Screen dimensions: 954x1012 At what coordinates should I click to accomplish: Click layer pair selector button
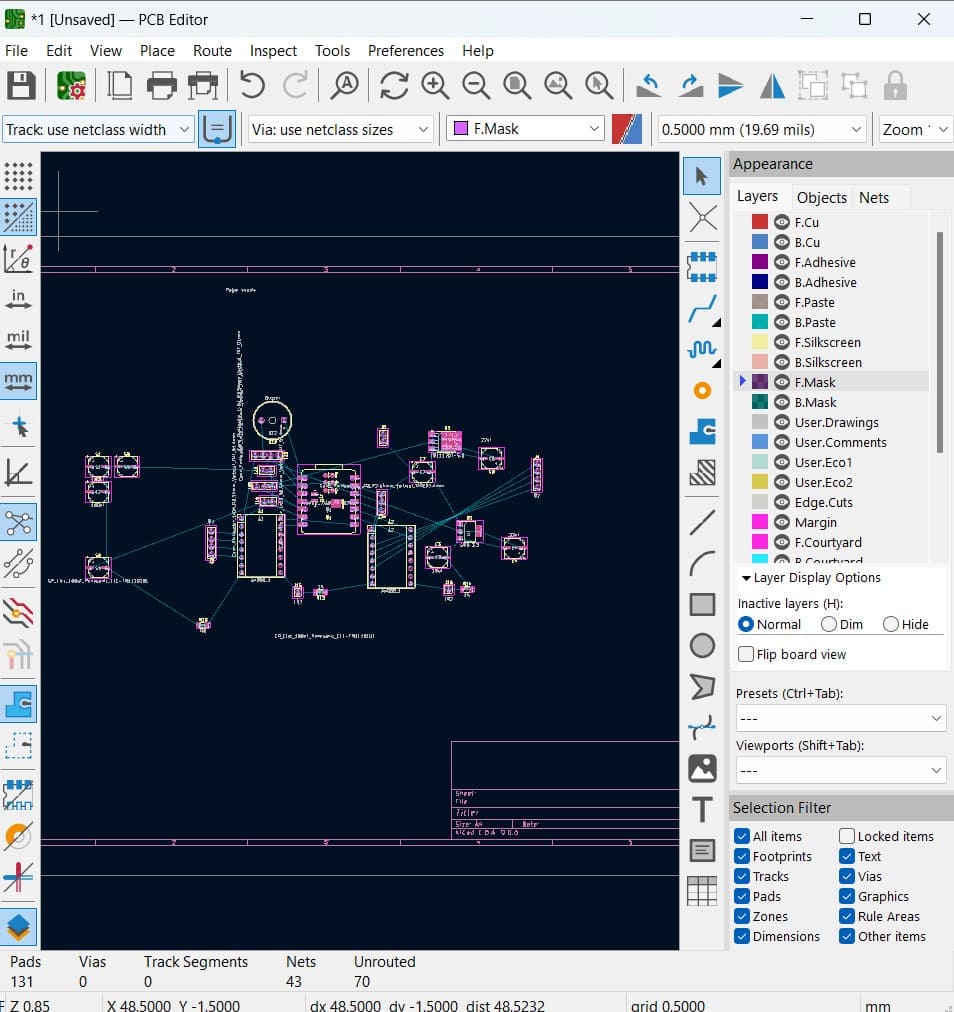627,129
